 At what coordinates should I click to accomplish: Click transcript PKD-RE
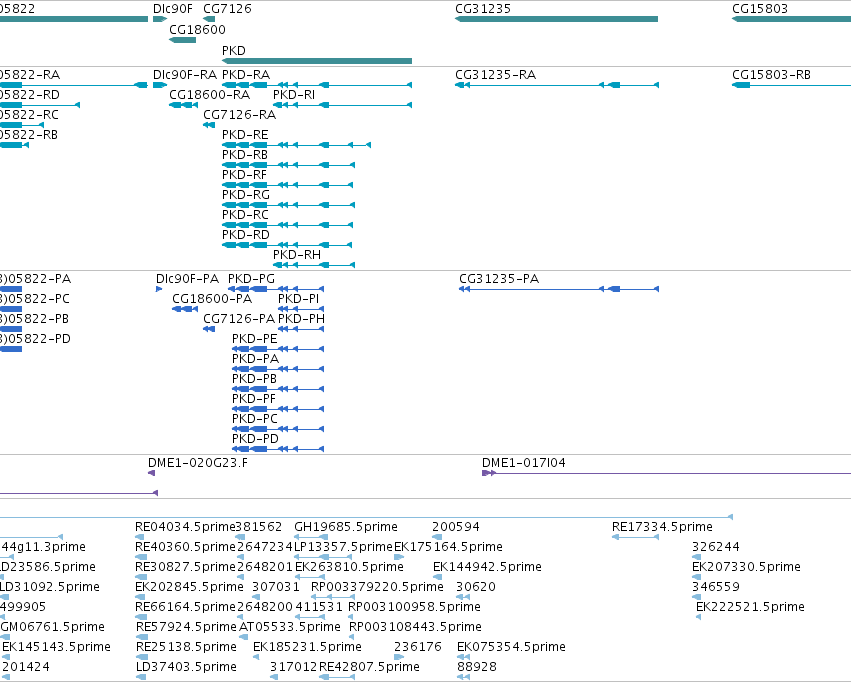[296, 145]
